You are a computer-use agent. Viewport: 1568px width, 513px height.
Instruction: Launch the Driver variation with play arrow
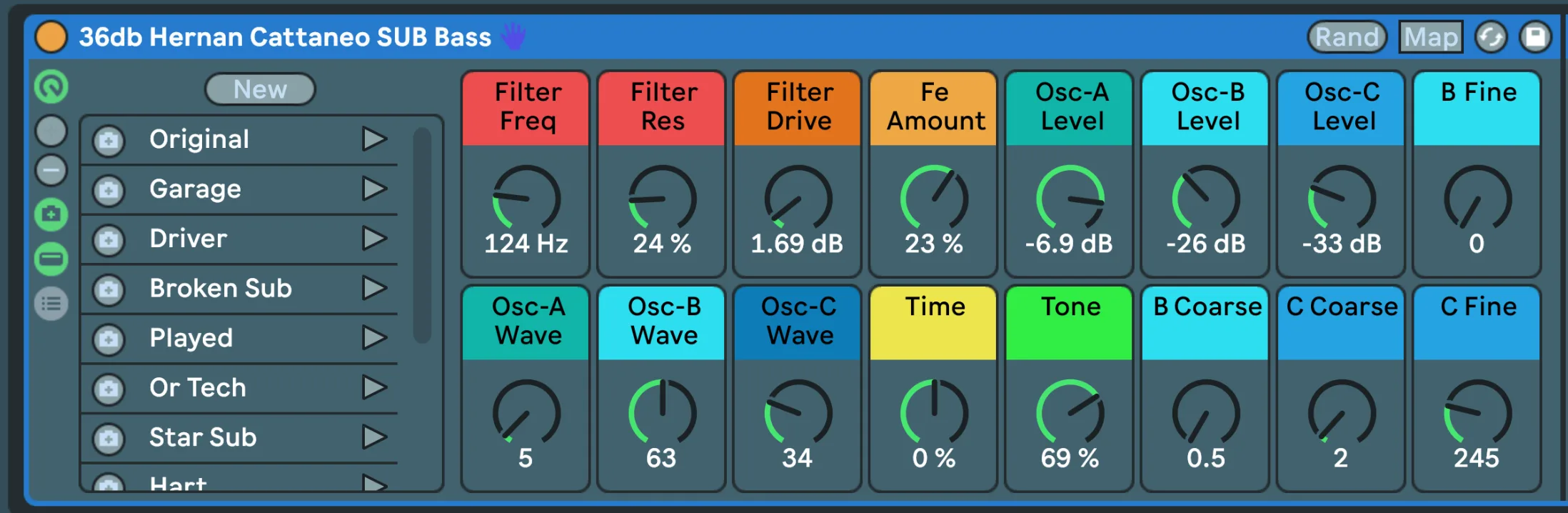click(x=374, y=238)
